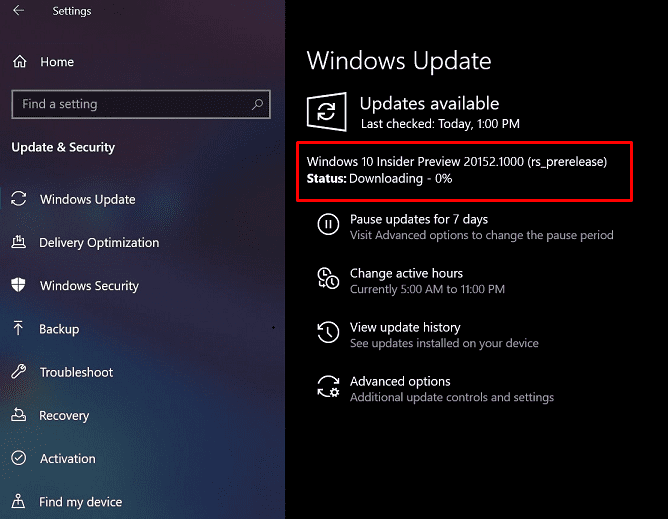Select Windows Update in sidebar
This screenshot has height=519, width=668.
click(x=87, y=199)
